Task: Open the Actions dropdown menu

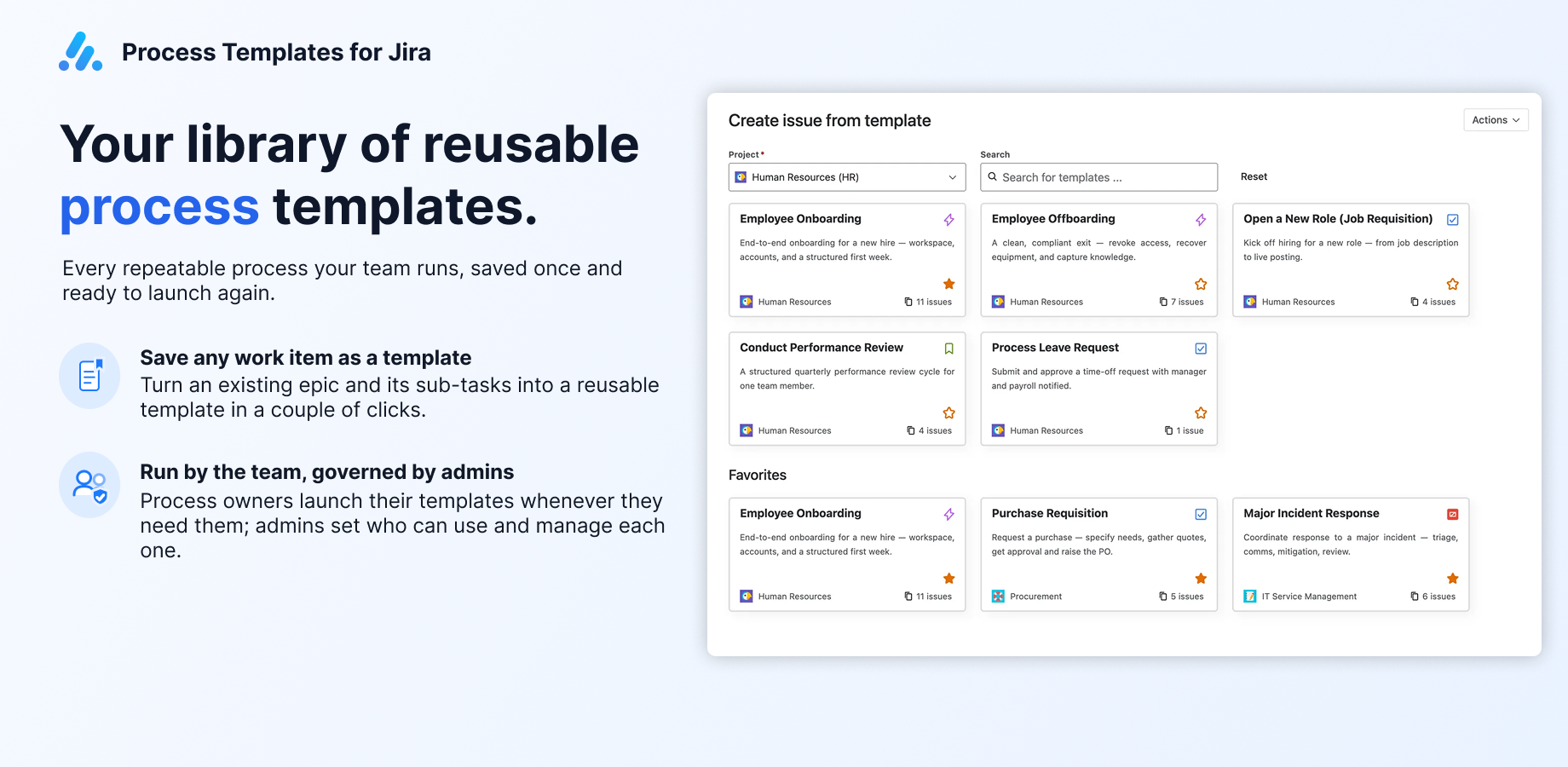Action: click(1496, 120)
